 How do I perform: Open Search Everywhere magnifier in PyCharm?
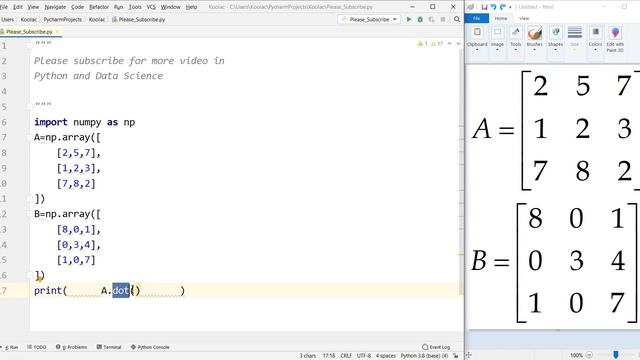point(457,19)
